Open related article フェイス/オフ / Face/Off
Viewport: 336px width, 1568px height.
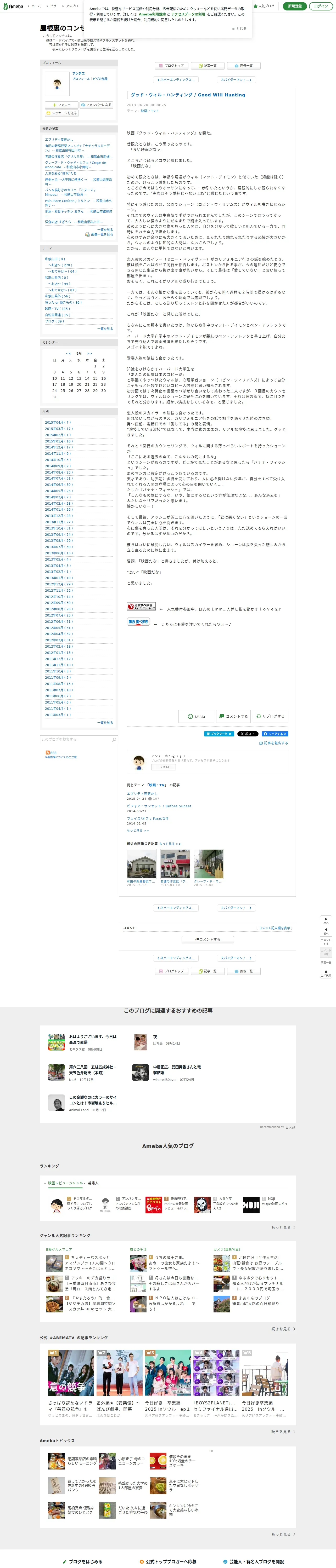(x=148, y=819)
